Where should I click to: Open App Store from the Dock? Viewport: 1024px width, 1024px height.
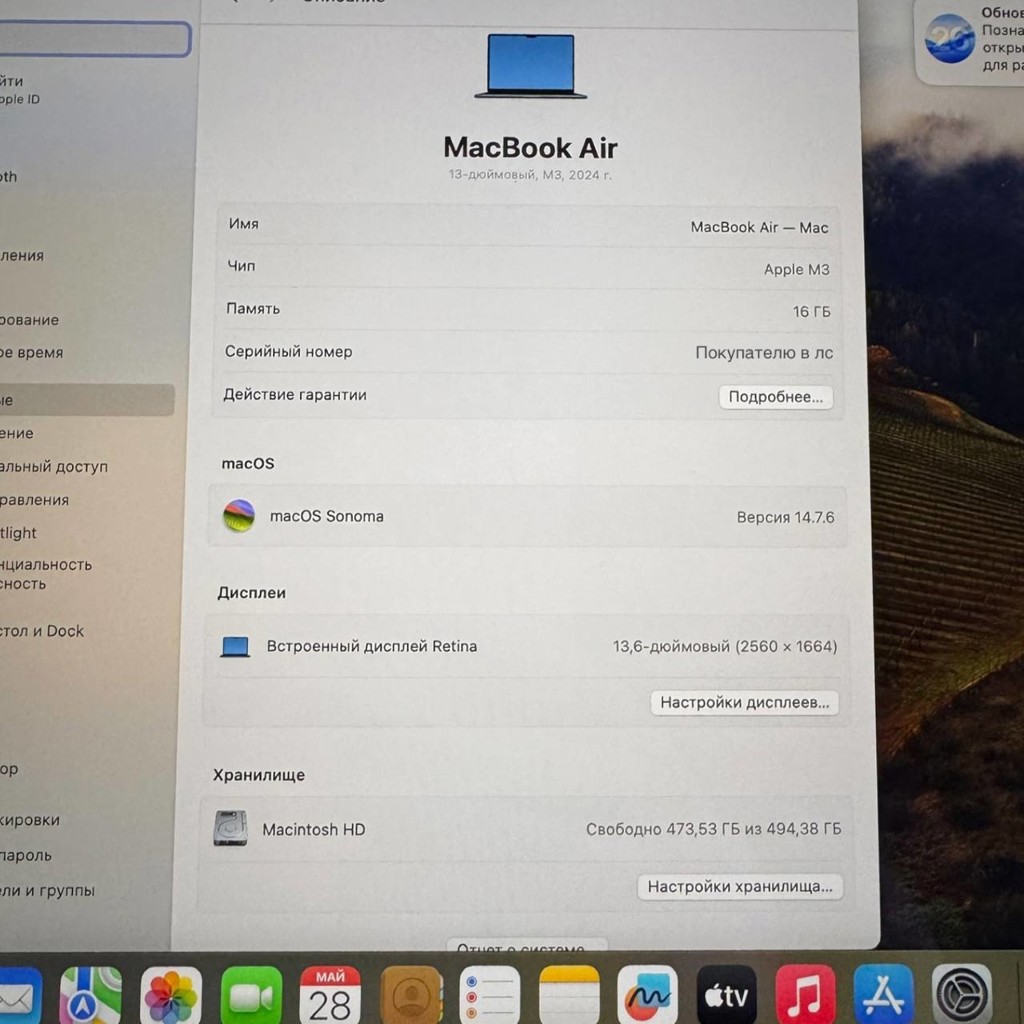coord(884,993)
